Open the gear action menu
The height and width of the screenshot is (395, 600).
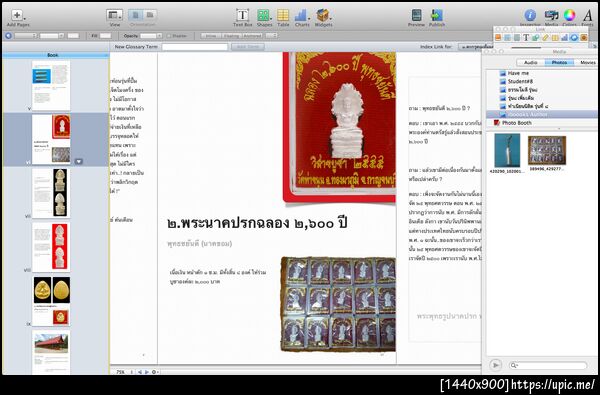155,372
